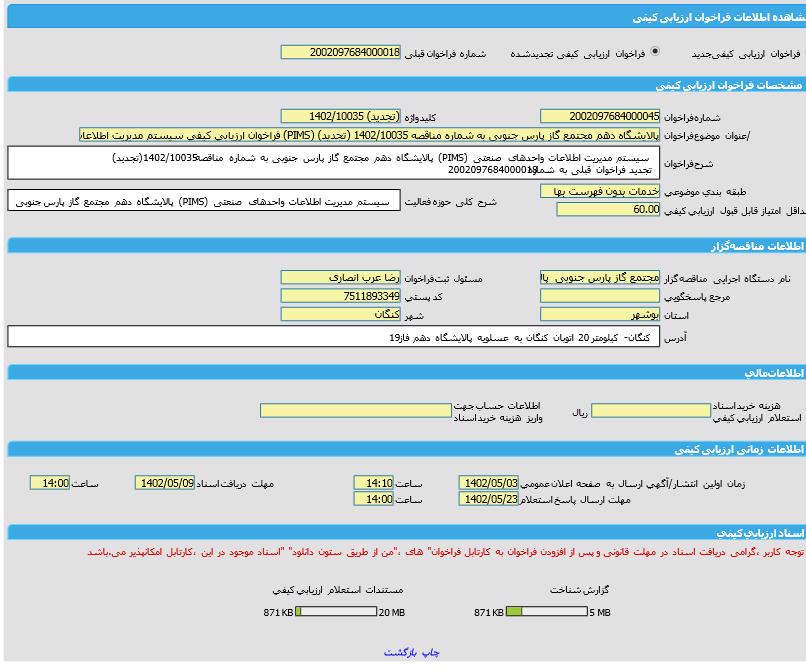Click the چاپ (print) link
Screen dimensions: 806x670
pos(428,652)
